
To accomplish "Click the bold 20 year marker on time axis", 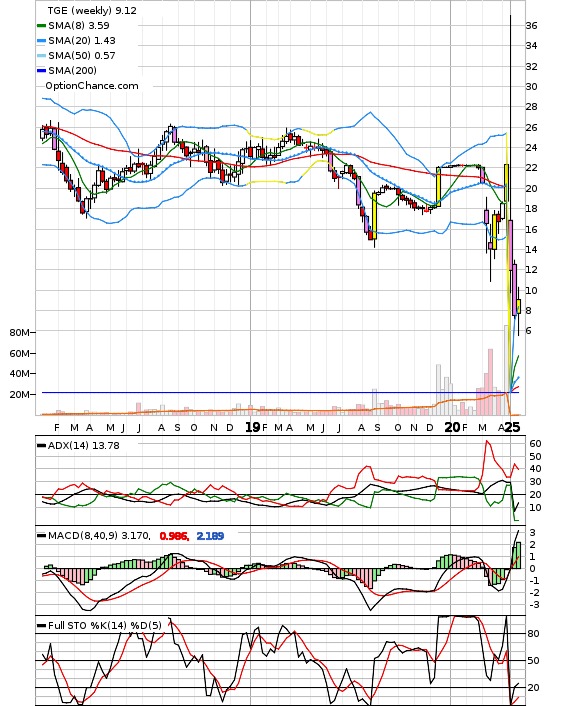I will (453, 427).
